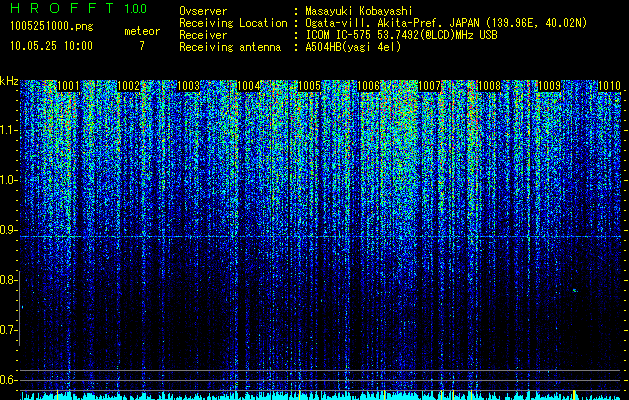Click the 0.7 frequency axis label

point(8,330)
